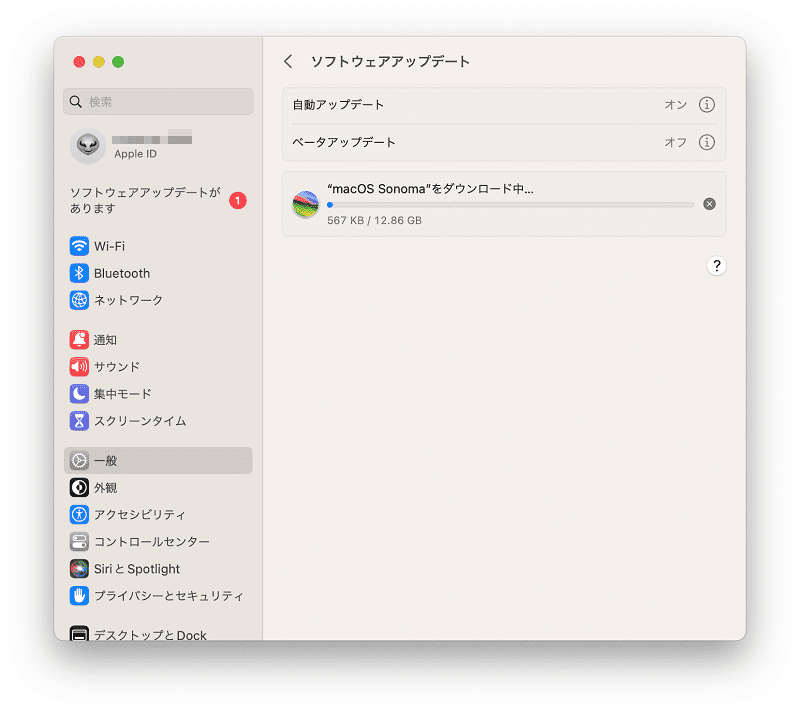800x712 pixels.
Task: Click the 通知 bell icon
Action: tap(79, 340)
